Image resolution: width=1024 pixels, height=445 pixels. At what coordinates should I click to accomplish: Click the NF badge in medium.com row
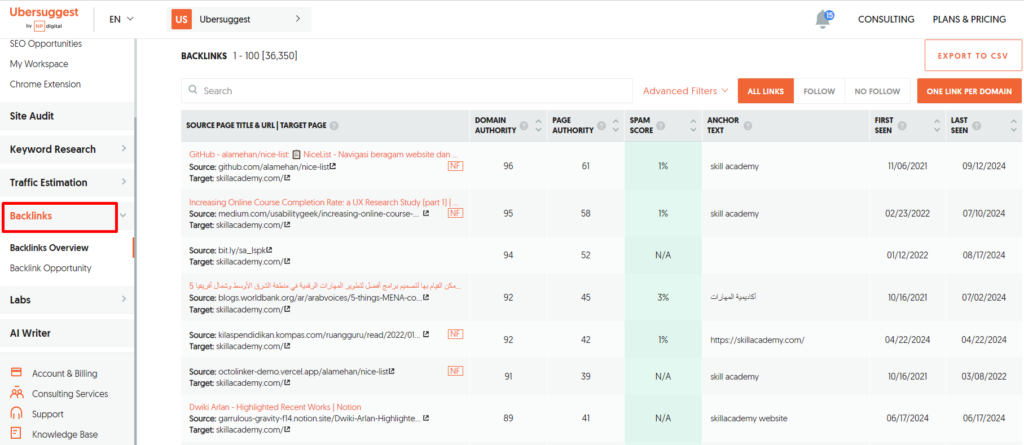coord(455,213)
